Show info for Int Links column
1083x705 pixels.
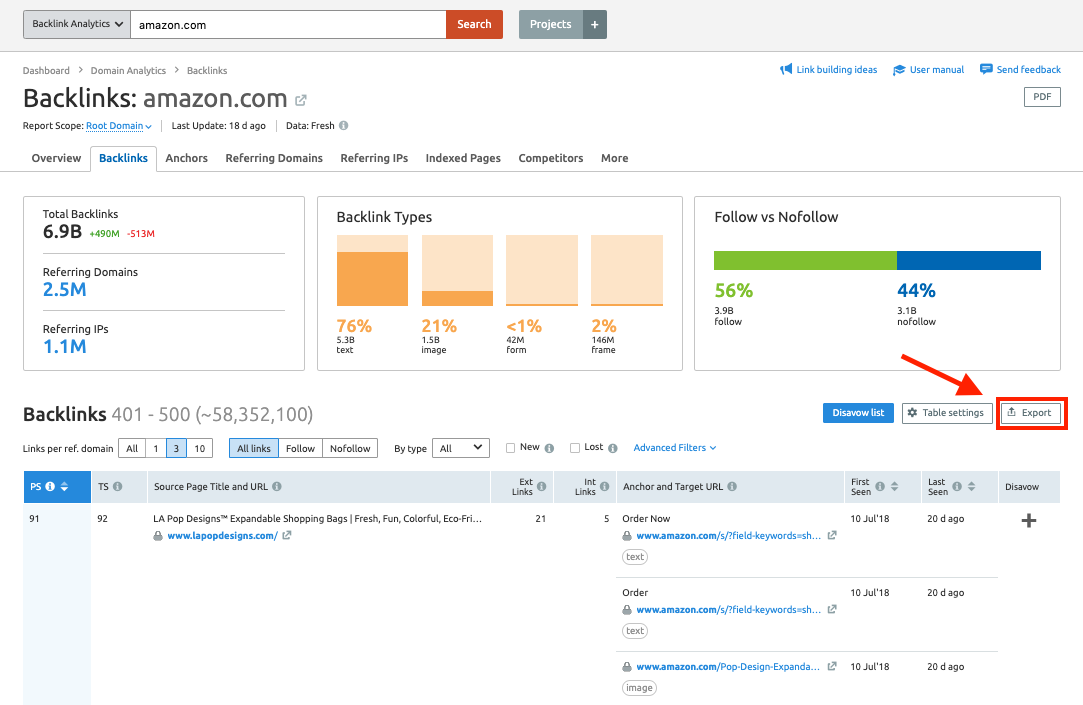click(604, 487)
